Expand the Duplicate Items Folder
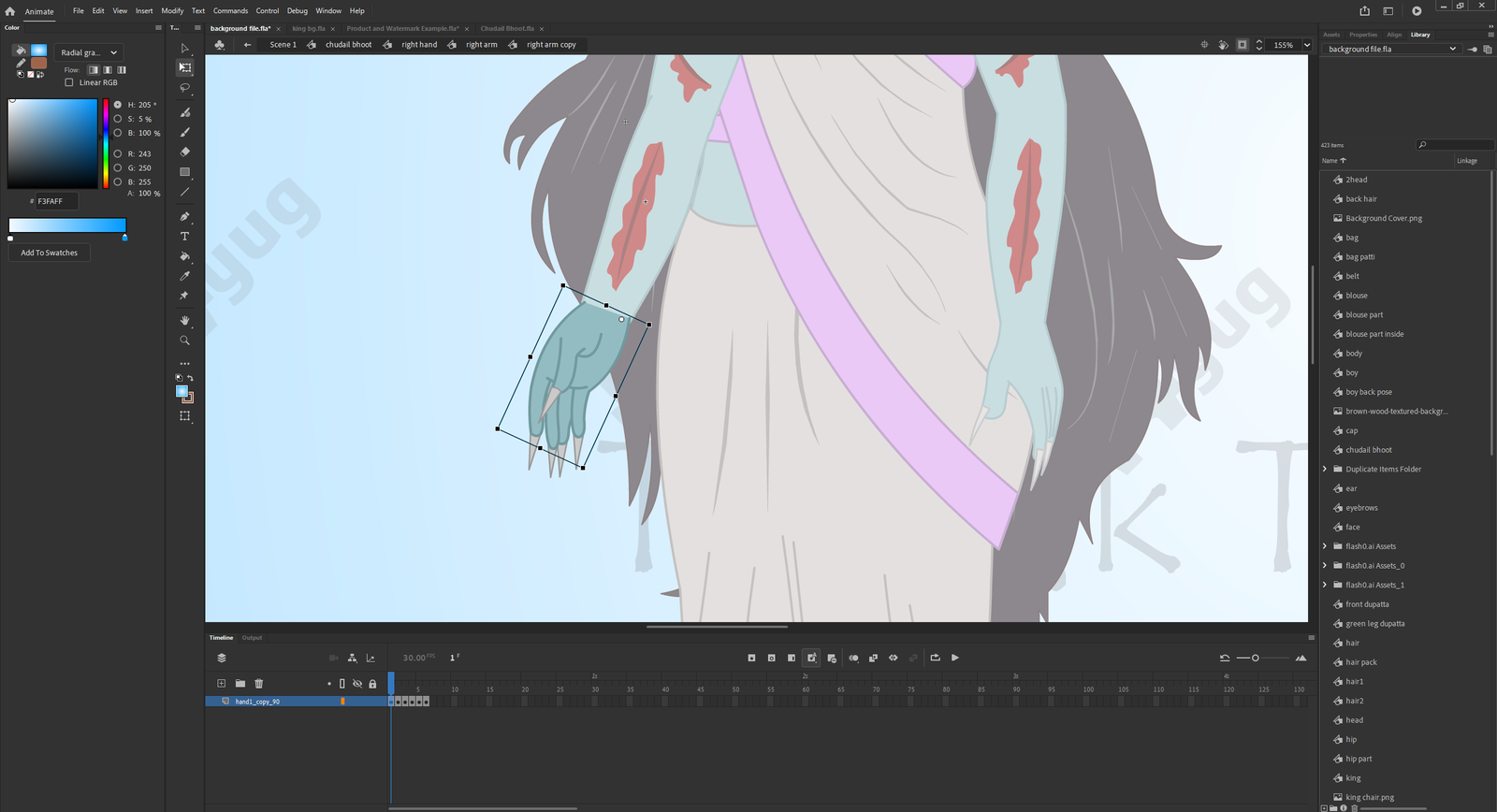Image resolution: width=1497 pixels, height=812 pixels. click(1325, 470)
